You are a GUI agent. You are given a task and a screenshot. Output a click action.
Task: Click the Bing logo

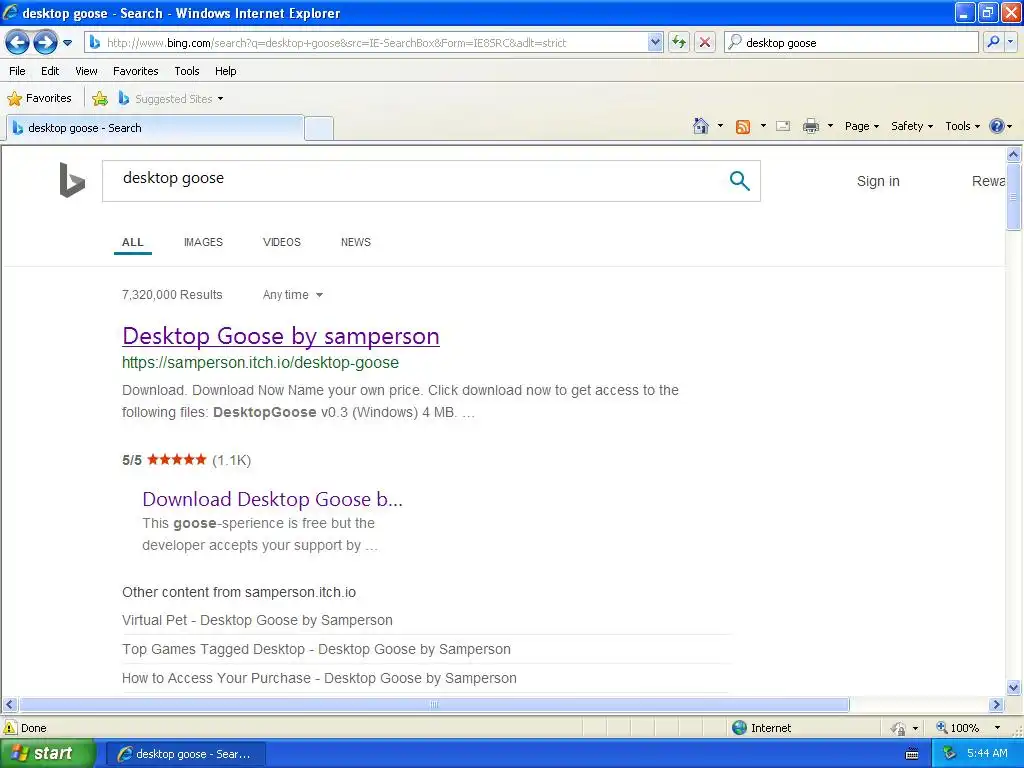[x=72, y=180]
